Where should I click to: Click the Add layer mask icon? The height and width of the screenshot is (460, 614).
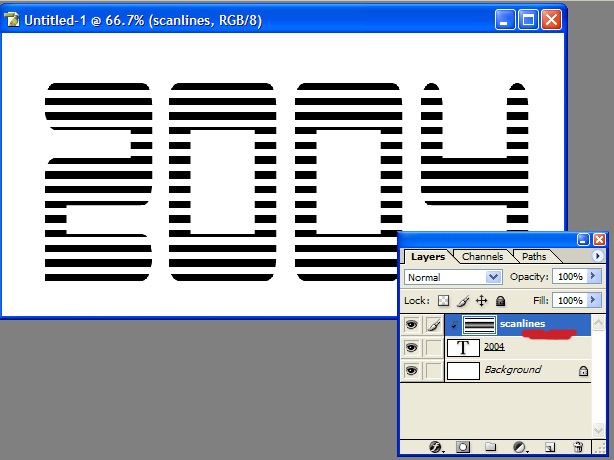tap(463, 446)
